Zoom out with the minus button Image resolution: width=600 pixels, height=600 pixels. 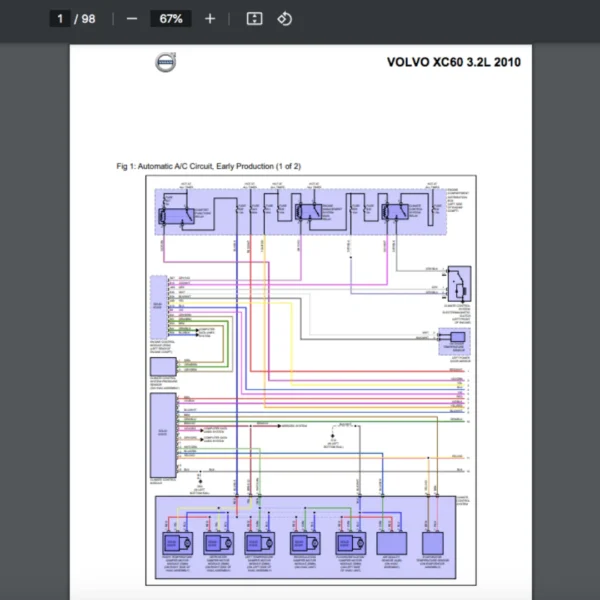tap(132, 19)
